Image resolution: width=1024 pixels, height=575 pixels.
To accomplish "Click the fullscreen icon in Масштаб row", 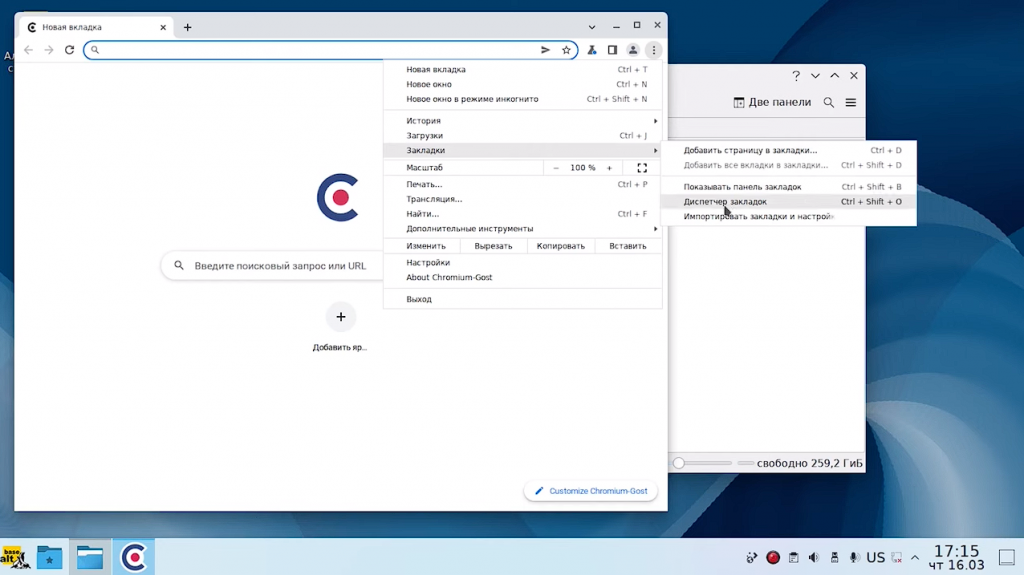I will click(x=642, y=168).
